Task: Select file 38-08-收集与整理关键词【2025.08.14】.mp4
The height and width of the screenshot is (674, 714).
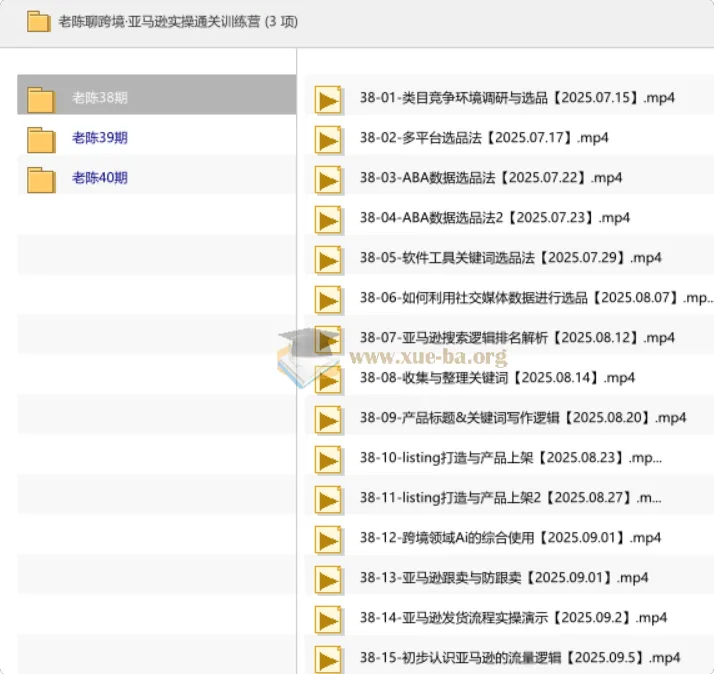Action: [x=497, y=378]
